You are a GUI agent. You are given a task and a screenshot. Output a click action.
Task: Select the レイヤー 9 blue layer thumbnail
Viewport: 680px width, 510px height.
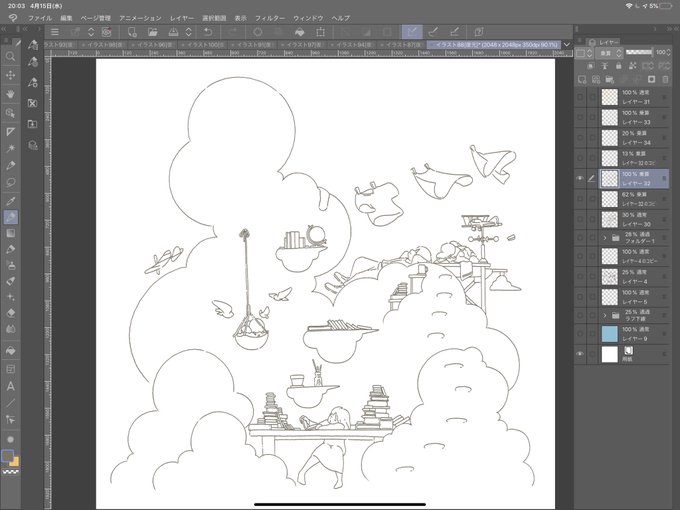[x=609, y=334]
